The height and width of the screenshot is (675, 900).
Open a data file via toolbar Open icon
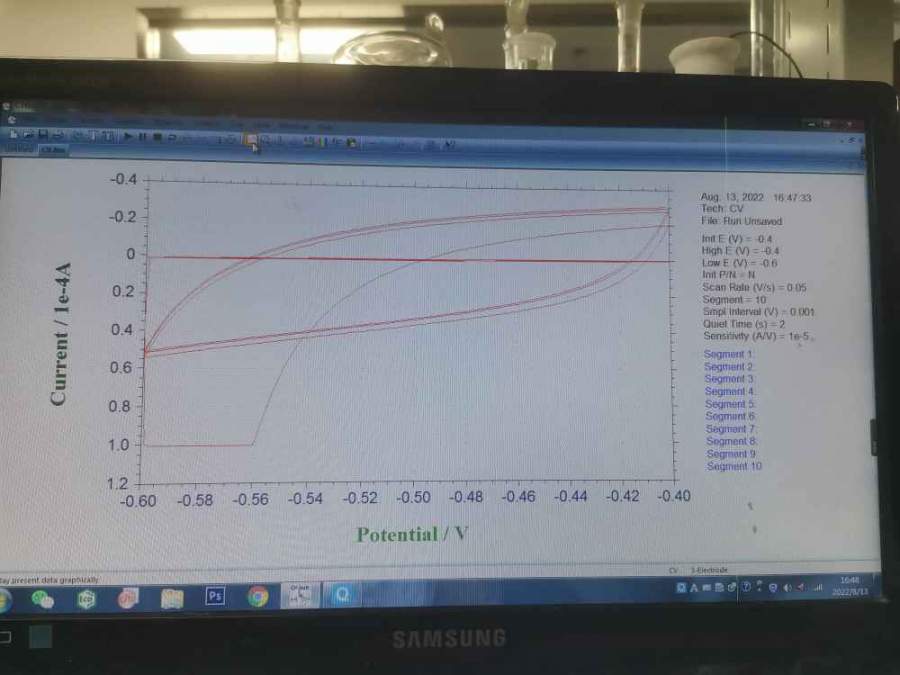(x=28, y=135)
